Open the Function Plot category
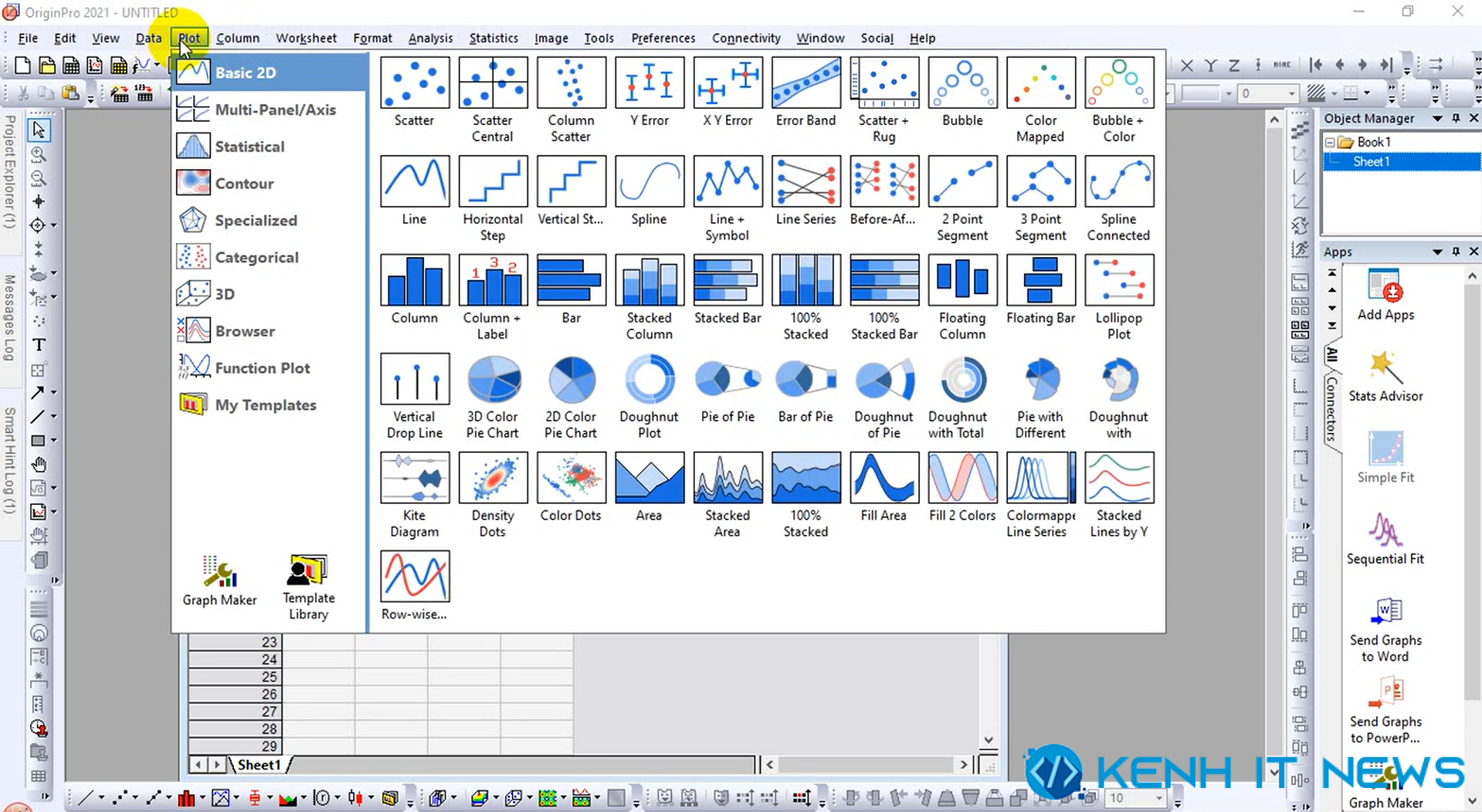1482x812 pixels. coord(269,368)
